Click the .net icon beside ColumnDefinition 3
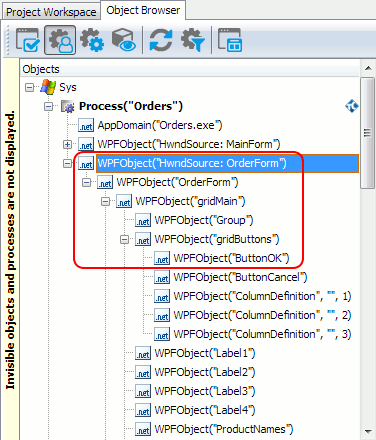This screenshot has height=440, width=376. tap(162, 334)
